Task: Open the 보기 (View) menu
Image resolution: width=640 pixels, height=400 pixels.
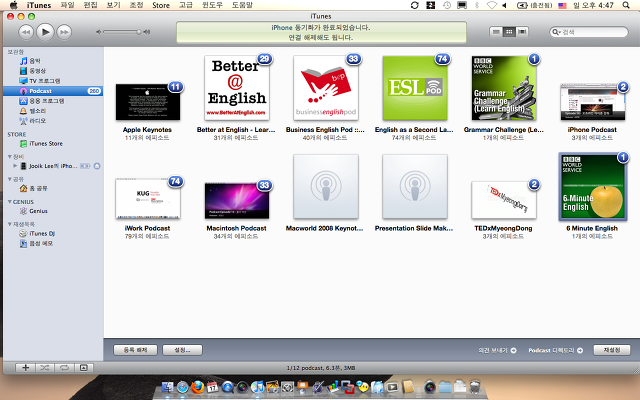Action: (x=113, y=5)
